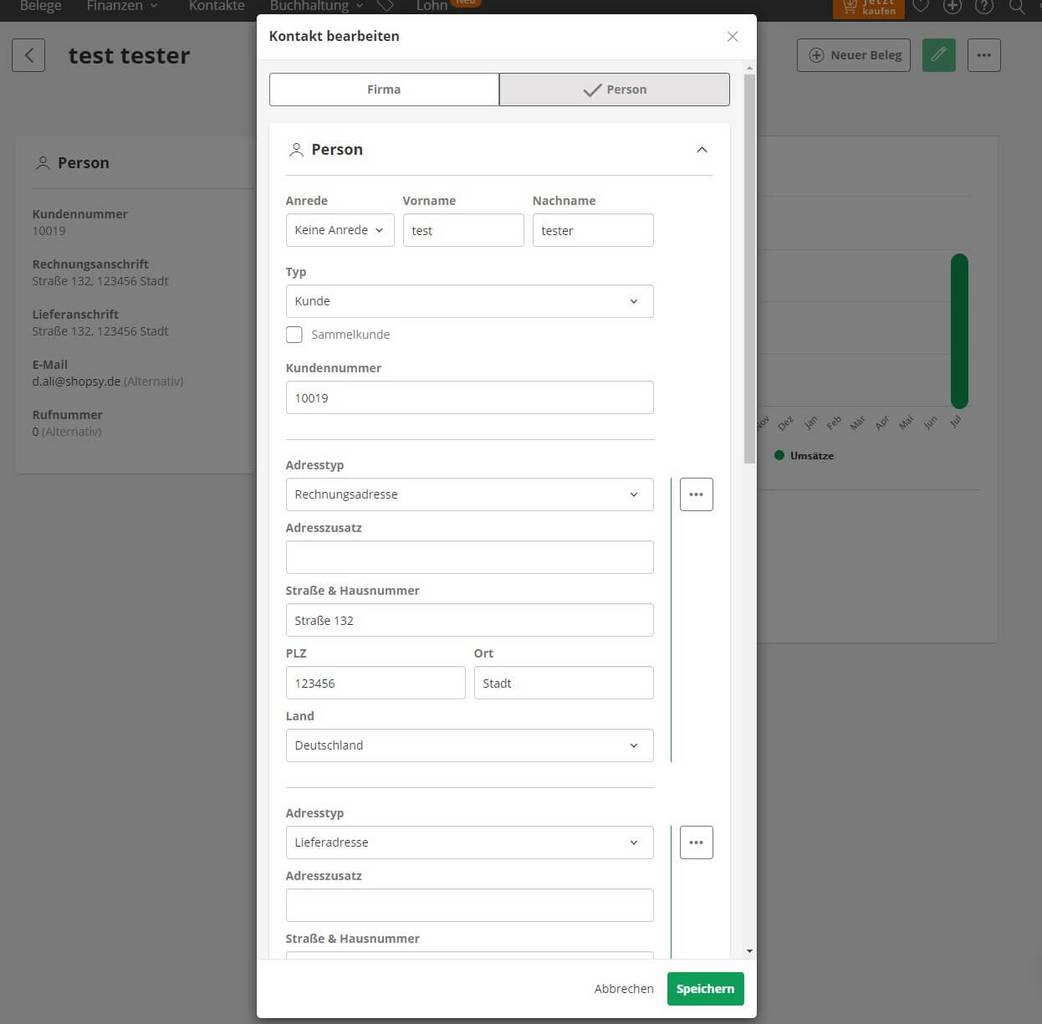
Task: Select the Person tab
Action: pos(614,89)
